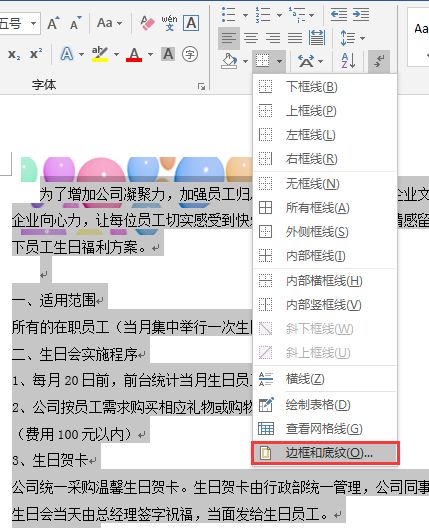Click the enclosed character 字 icon
This screenshot has height=528, width=429.
pyautogui.click(x=190, y=54)
